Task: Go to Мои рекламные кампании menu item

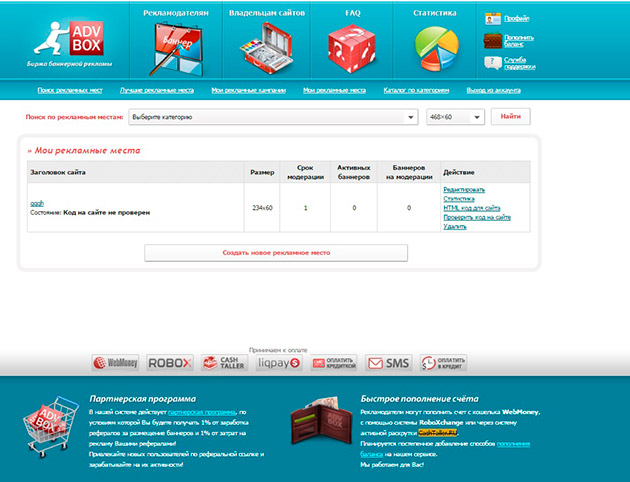Action: pyautogui.click(x=248, y=90)
